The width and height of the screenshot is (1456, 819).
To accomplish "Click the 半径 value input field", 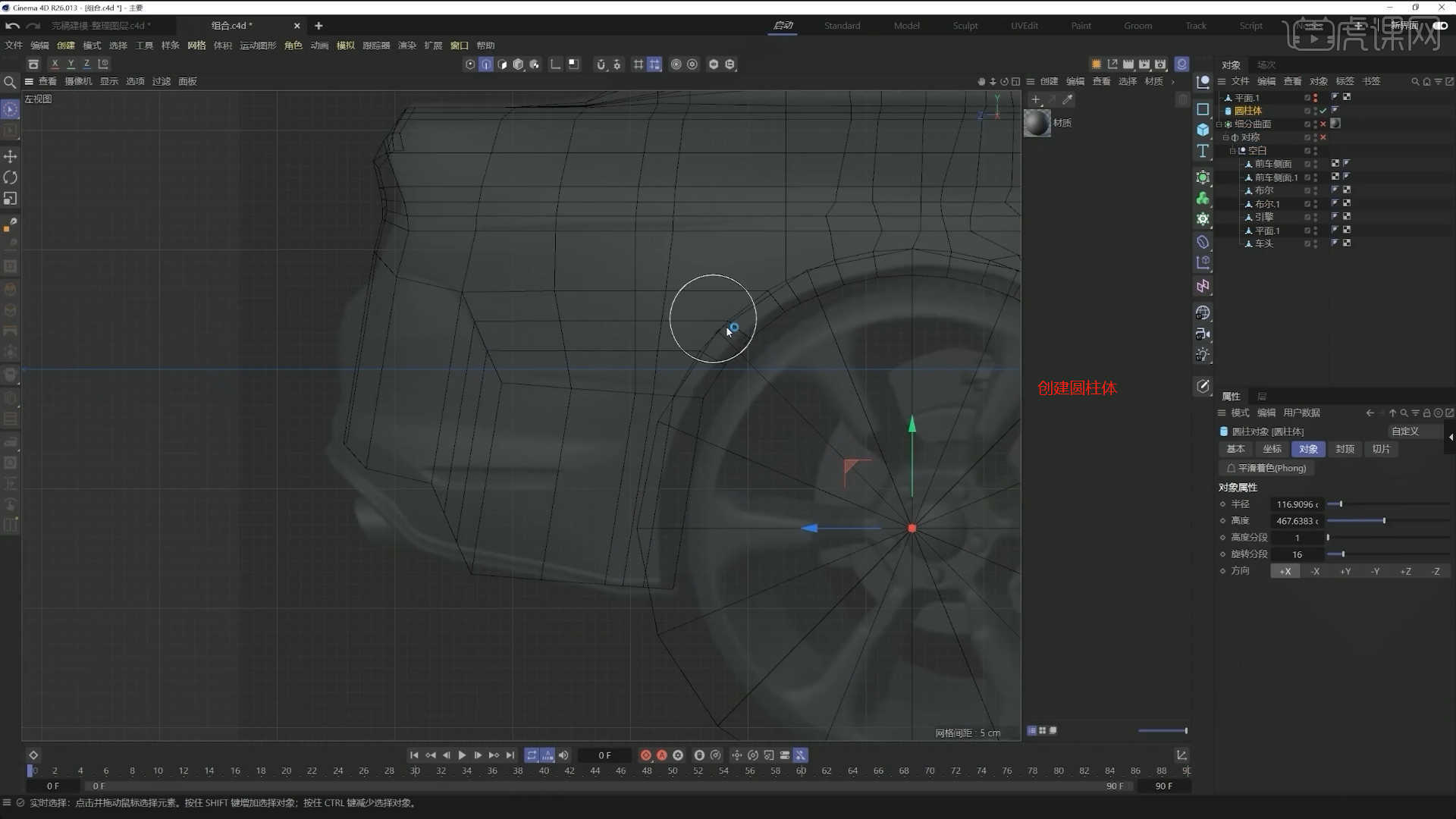I will [x=1297, y=504].
